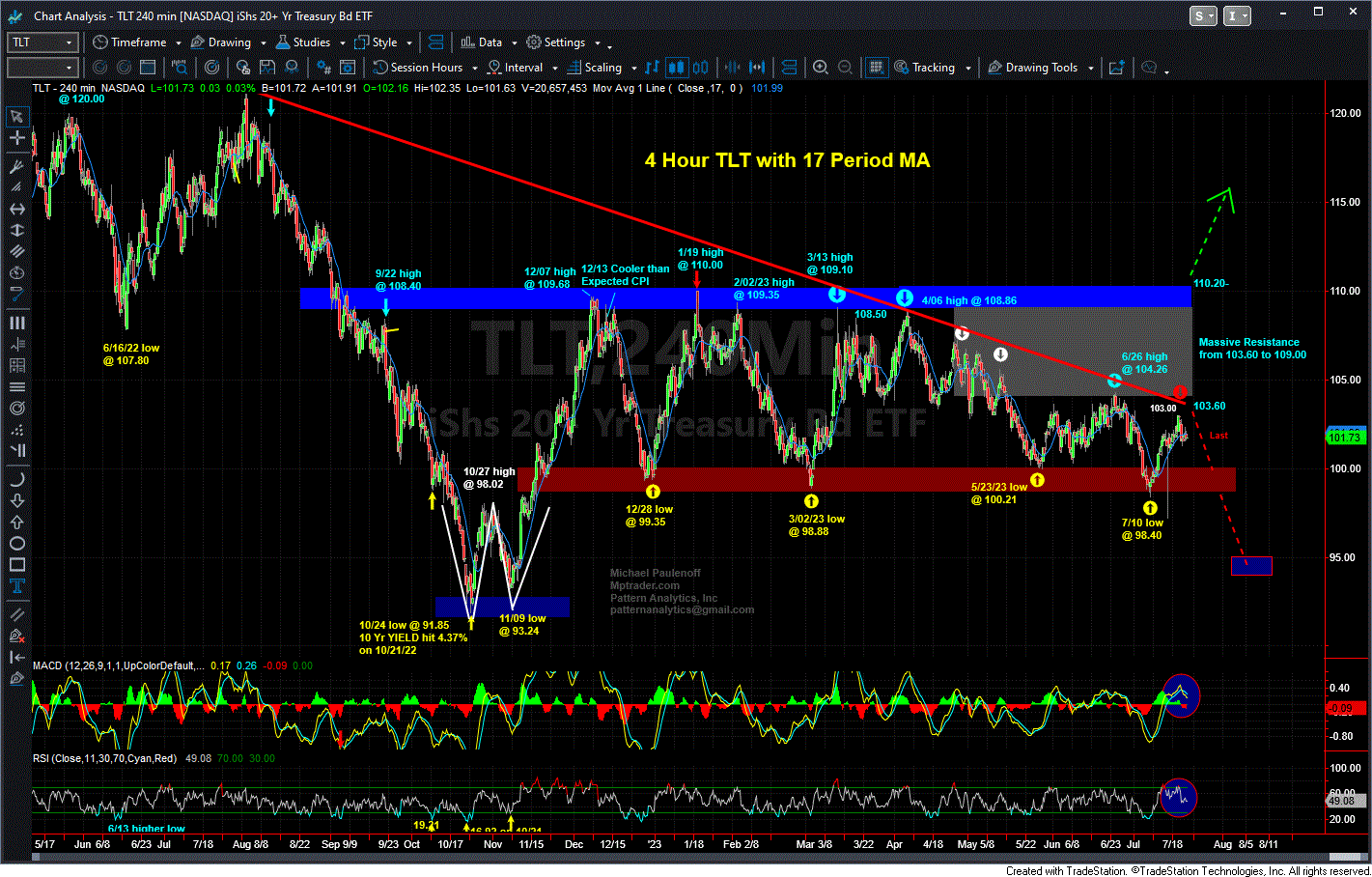Click the add chart image icon
This screenshot has height=877, width=1372.
point(1117,68)
